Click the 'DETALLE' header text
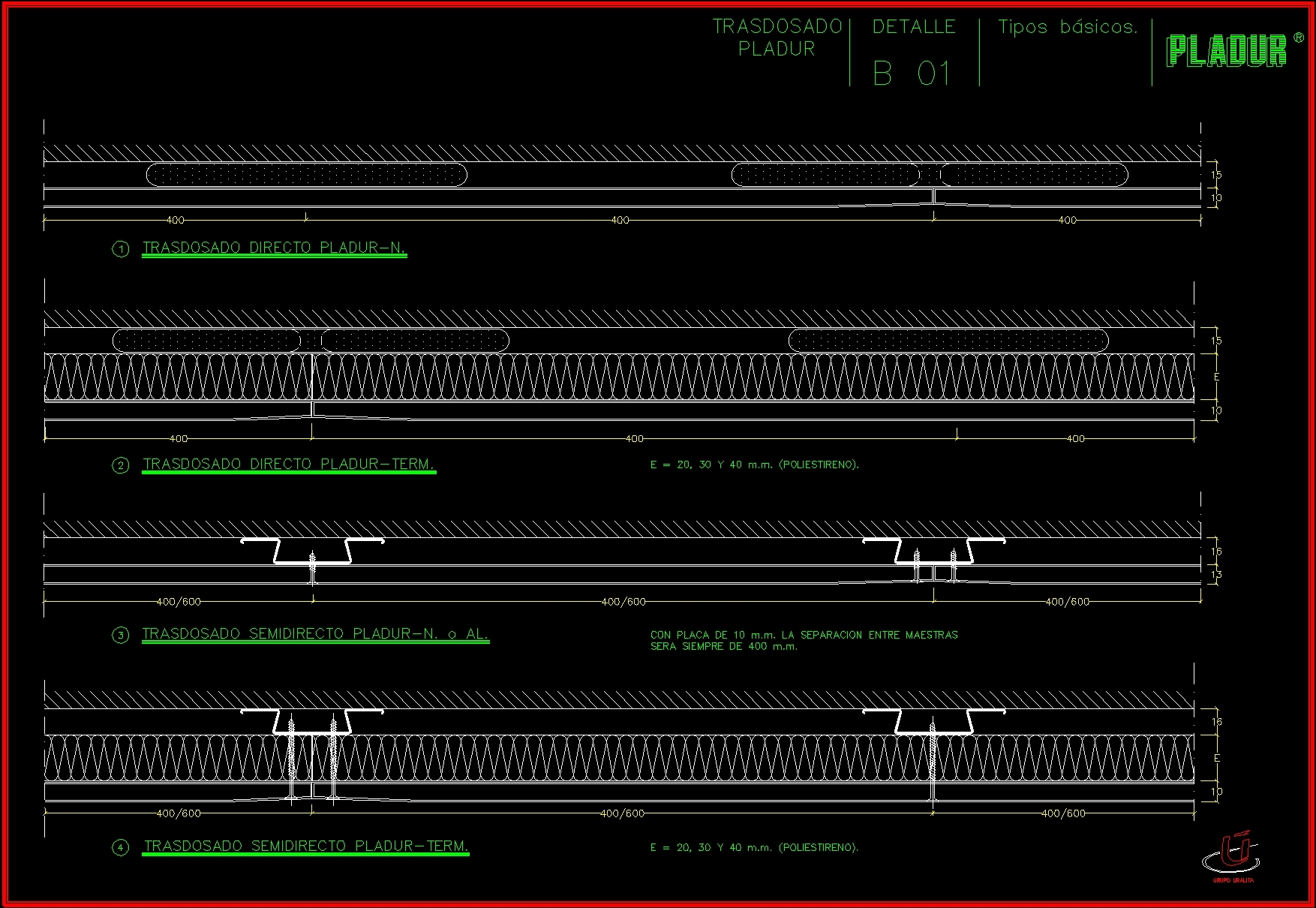This screenshot has height=908, width=1316. point(914,27)
